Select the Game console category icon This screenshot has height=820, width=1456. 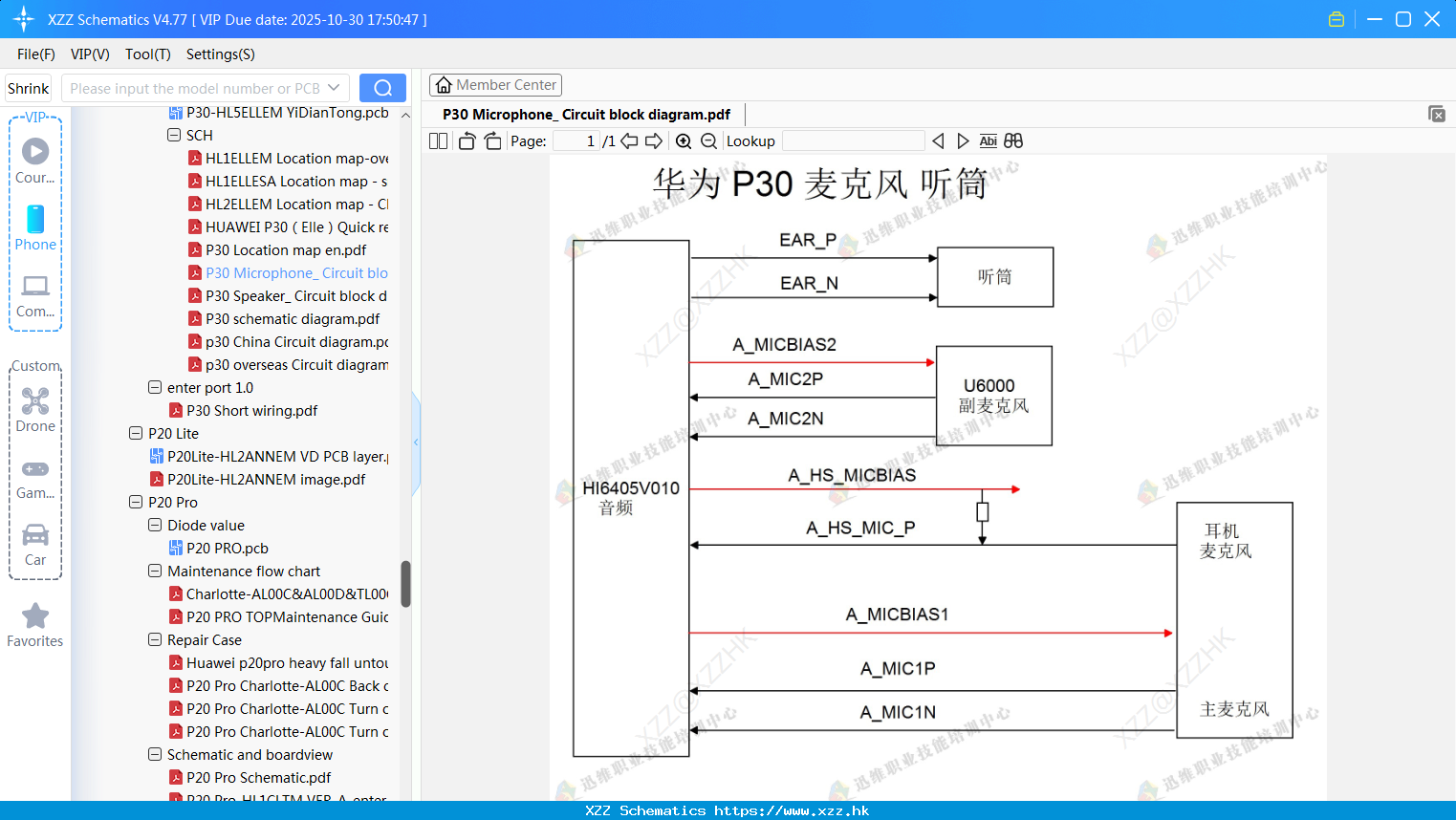tap(35, 479)
